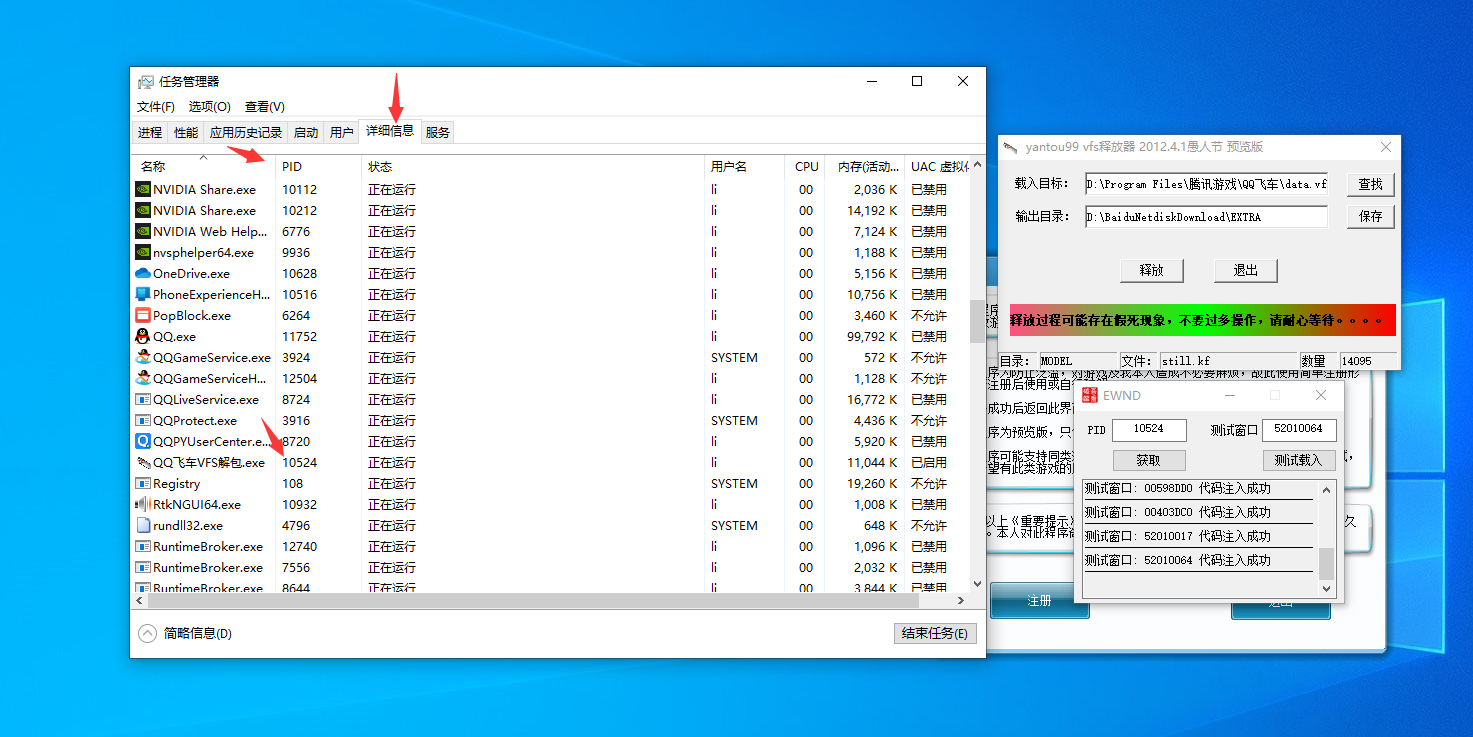
Task: Click the RuntimeBroker.exe icon with PID 12740
Action: [x=142, y=546]
